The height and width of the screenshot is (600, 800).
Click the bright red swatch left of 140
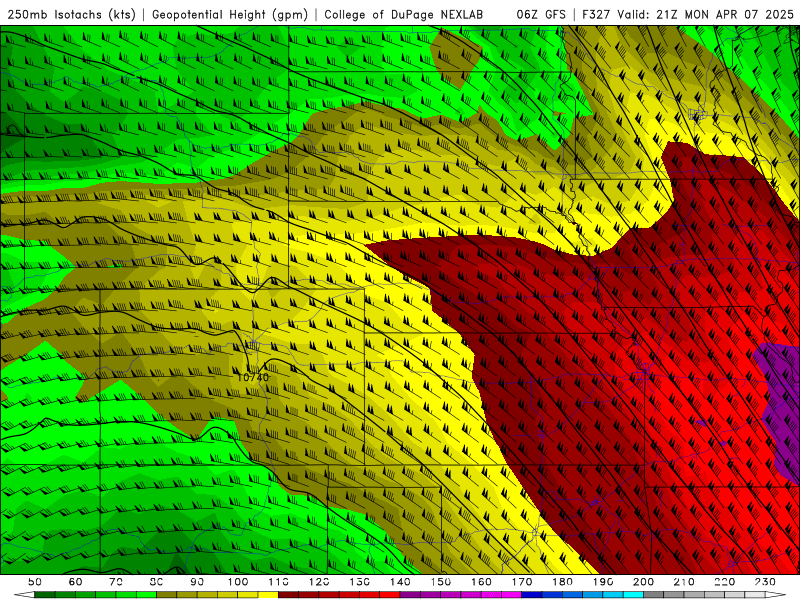(390, 595)
